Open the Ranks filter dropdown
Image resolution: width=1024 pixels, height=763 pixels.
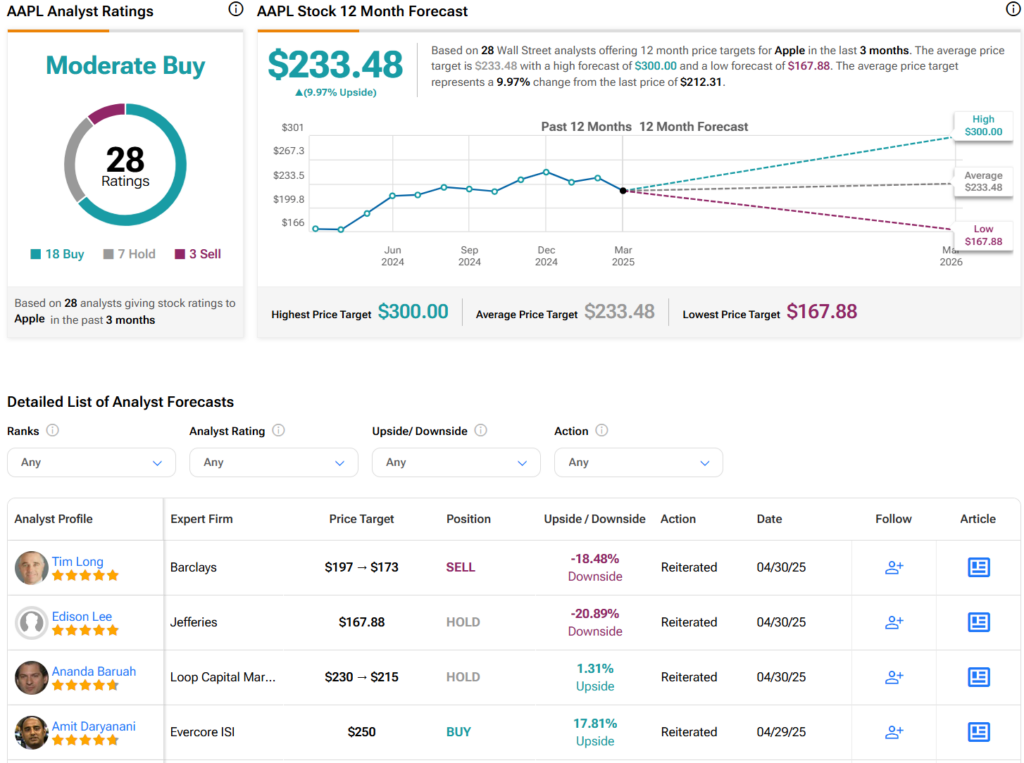pyautogui.click(x=91, y=463)
